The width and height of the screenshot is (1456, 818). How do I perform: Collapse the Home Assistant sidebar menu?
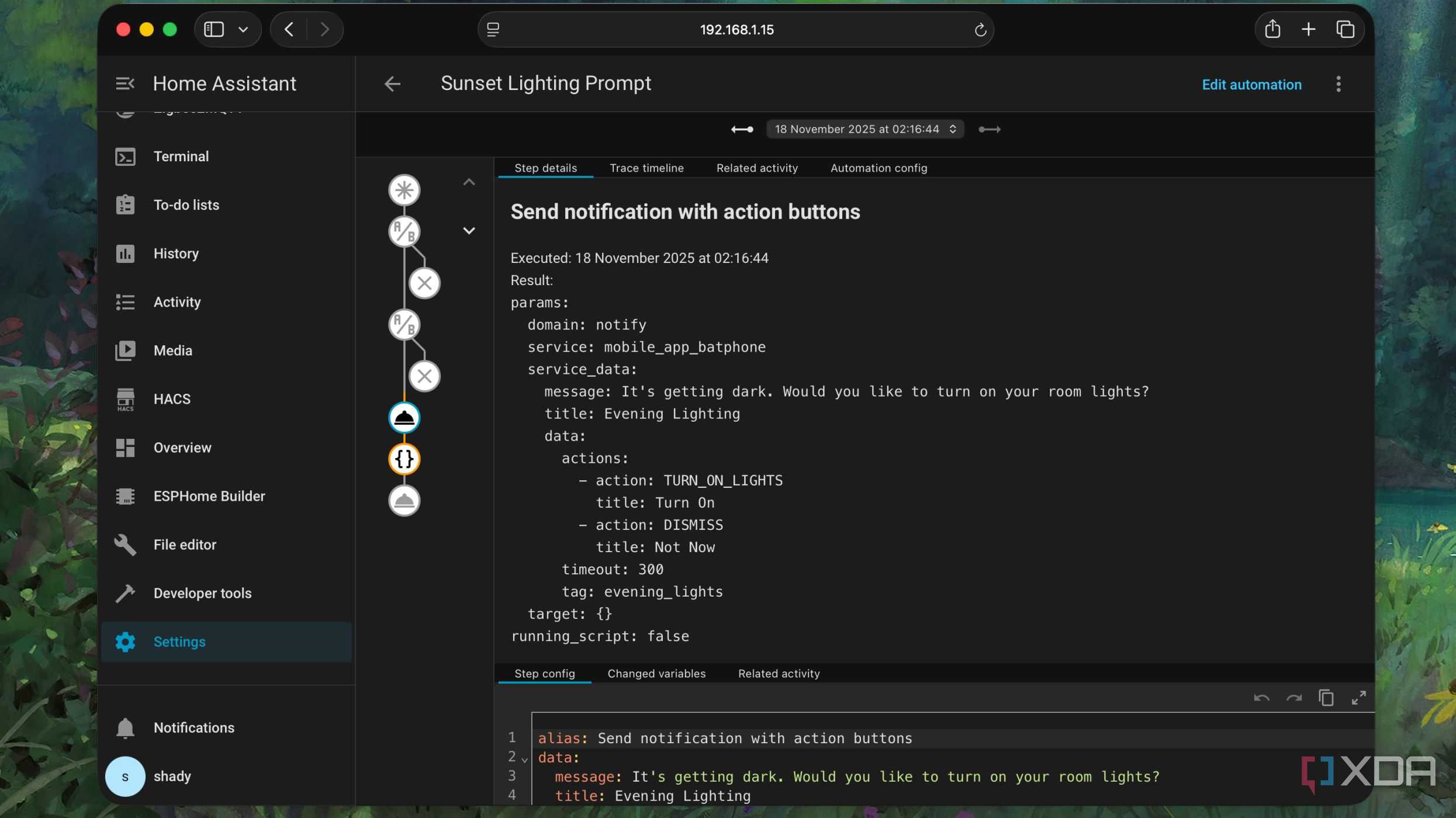click(125, 84)
